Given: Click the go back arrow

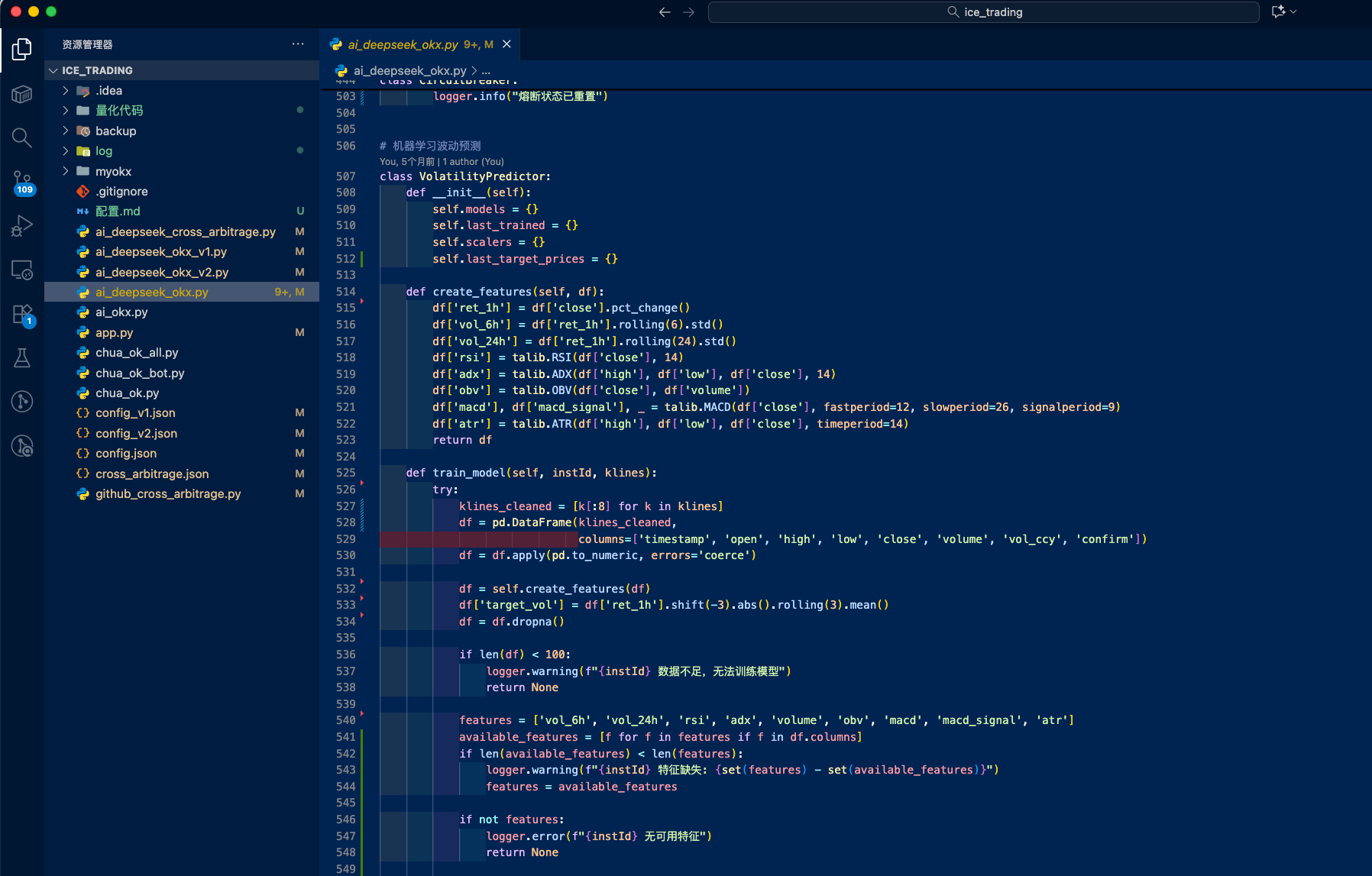Looking at the screenshot, I should tap(665, 12).
